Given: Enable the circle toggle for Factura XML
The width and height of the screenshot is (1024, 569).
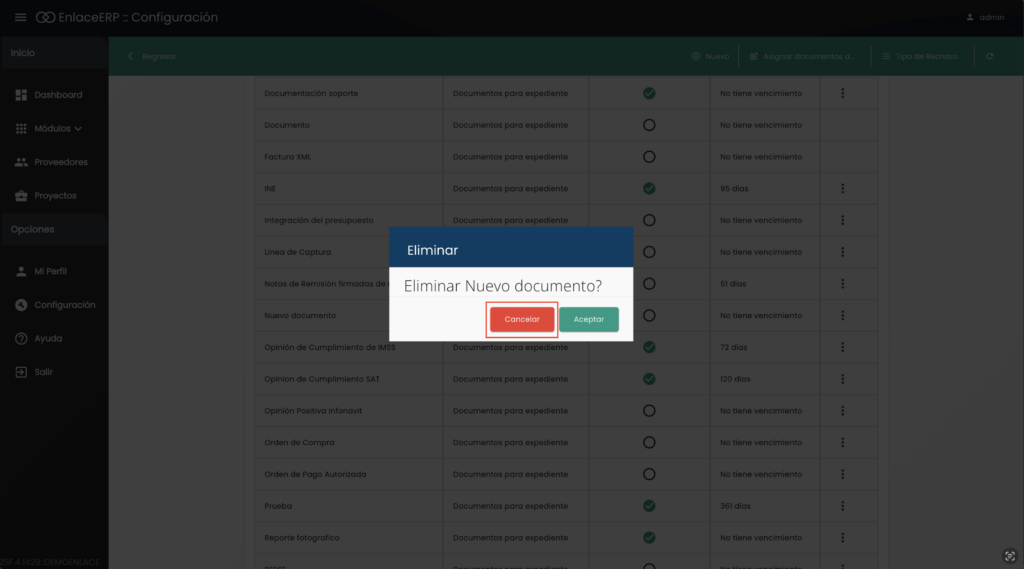Looking at the screenshot, I should coord(649,157).
